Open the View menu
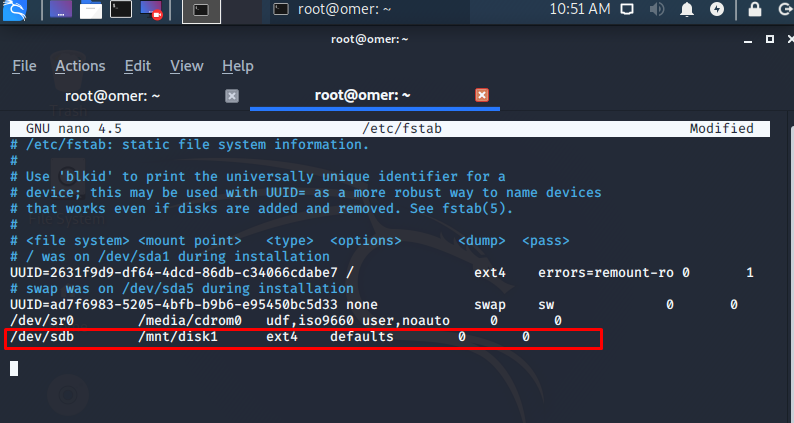The width and height of the screenshot is (794, 423). click(x=187, y=66)
